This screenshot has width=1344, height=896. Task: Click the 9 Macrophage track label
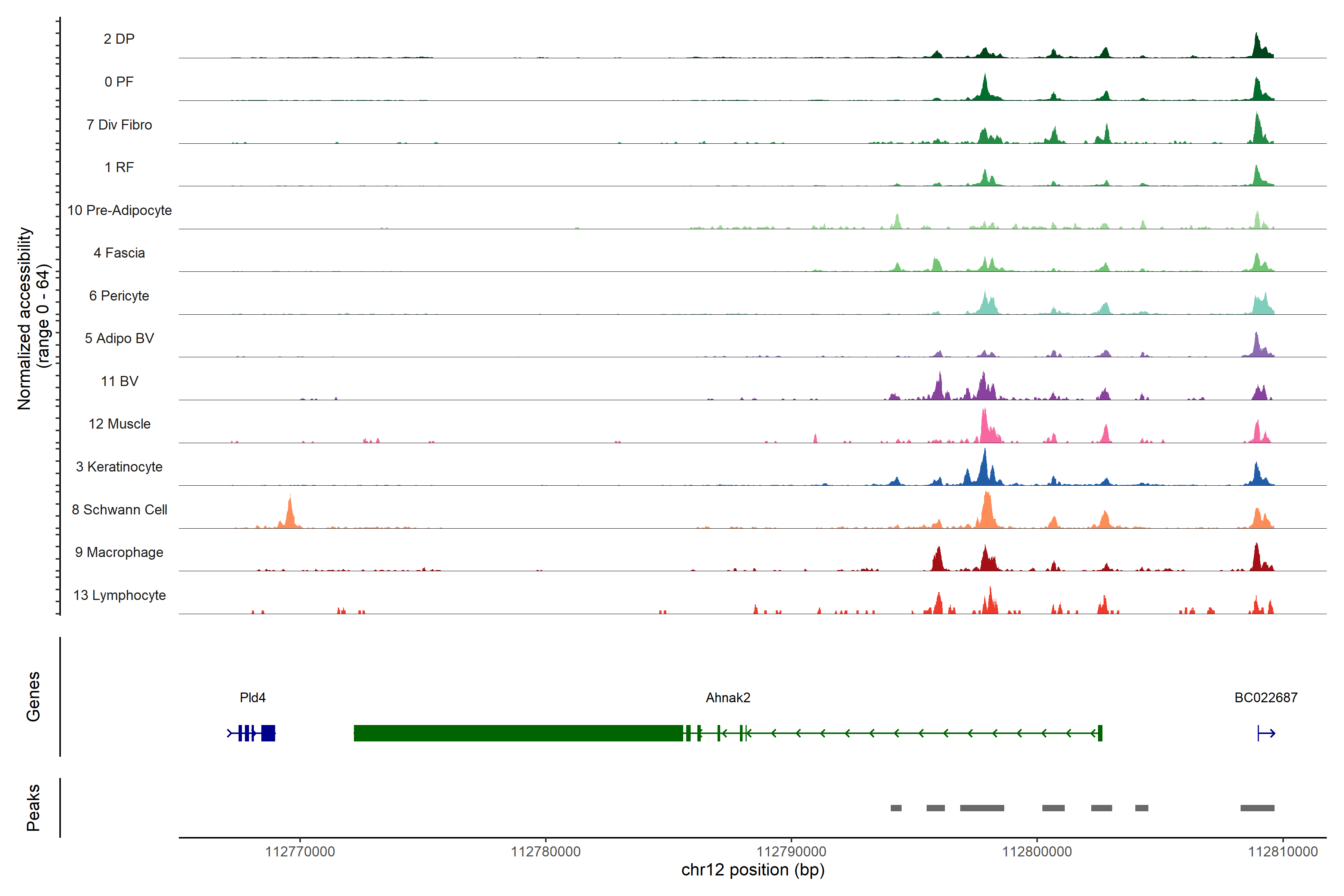click(x=119, y=553)
